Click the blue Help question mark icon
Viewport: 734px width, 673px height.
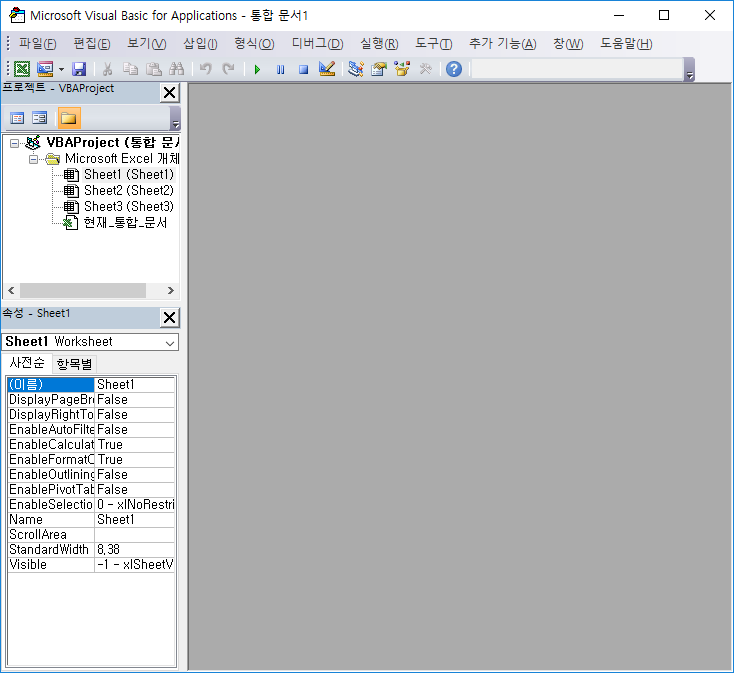pyautogui.click(x=454, y=69)
